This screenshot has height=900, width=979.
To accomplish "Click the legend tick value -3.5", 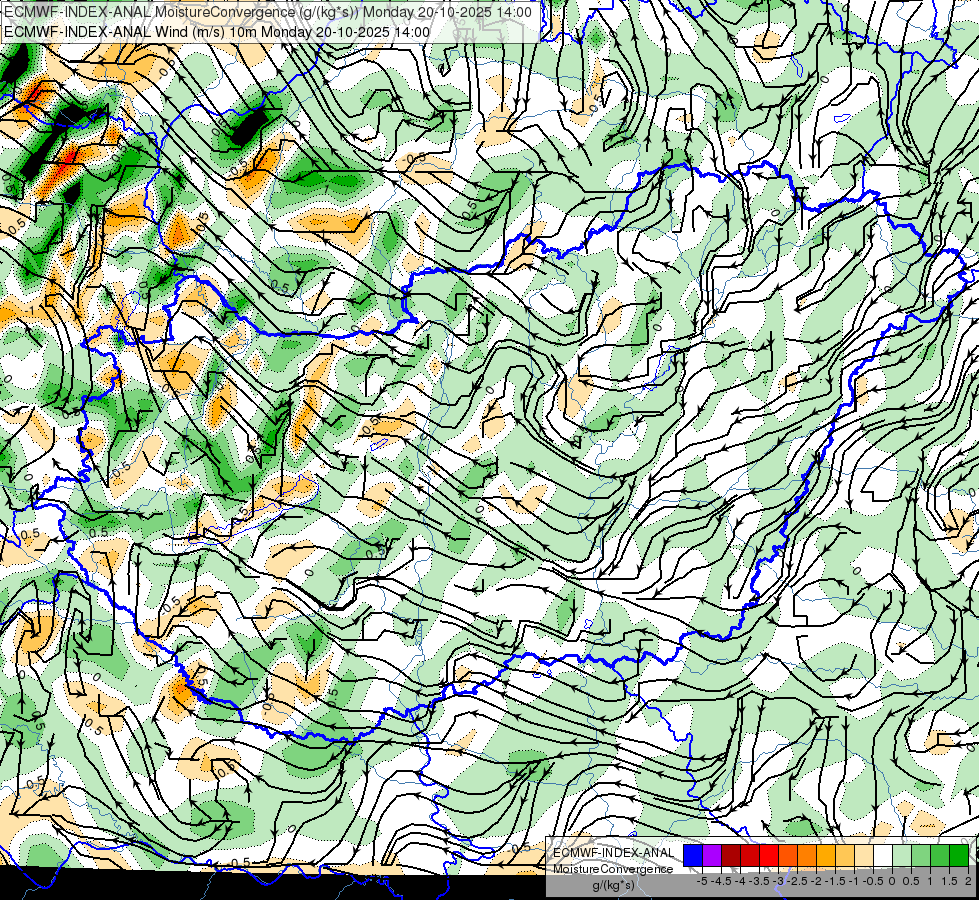I will coord(759,881).
